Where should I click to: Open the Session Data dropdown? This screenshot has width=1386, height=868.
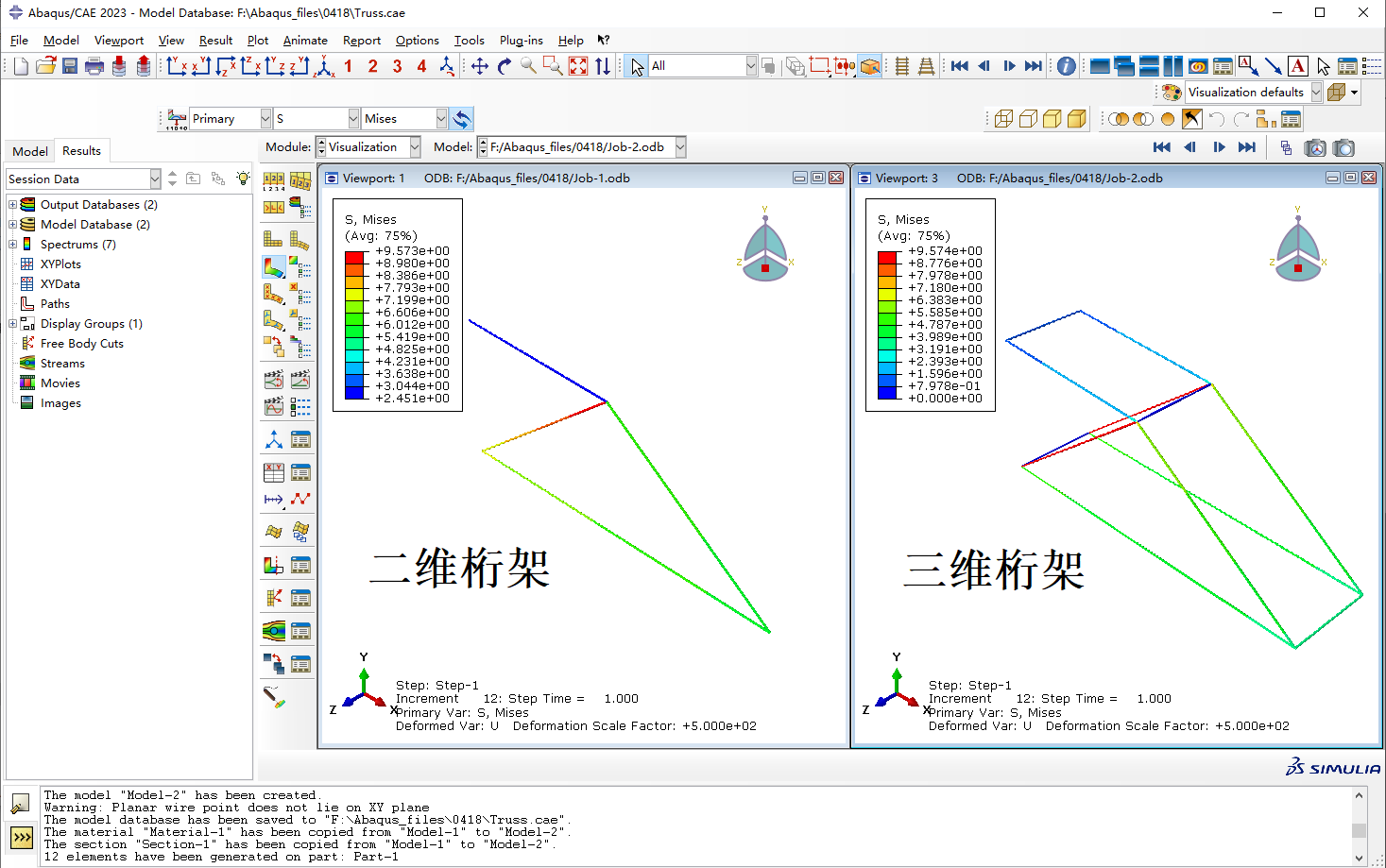click(x=155, y=179)
